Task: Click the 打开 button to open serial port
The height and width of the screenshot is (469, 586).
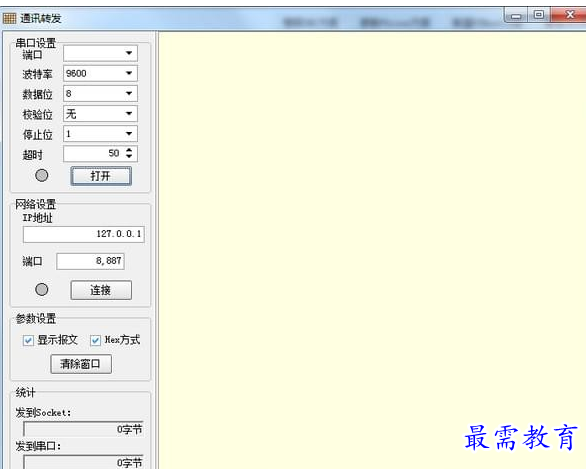Action: [x=101, y=176]
